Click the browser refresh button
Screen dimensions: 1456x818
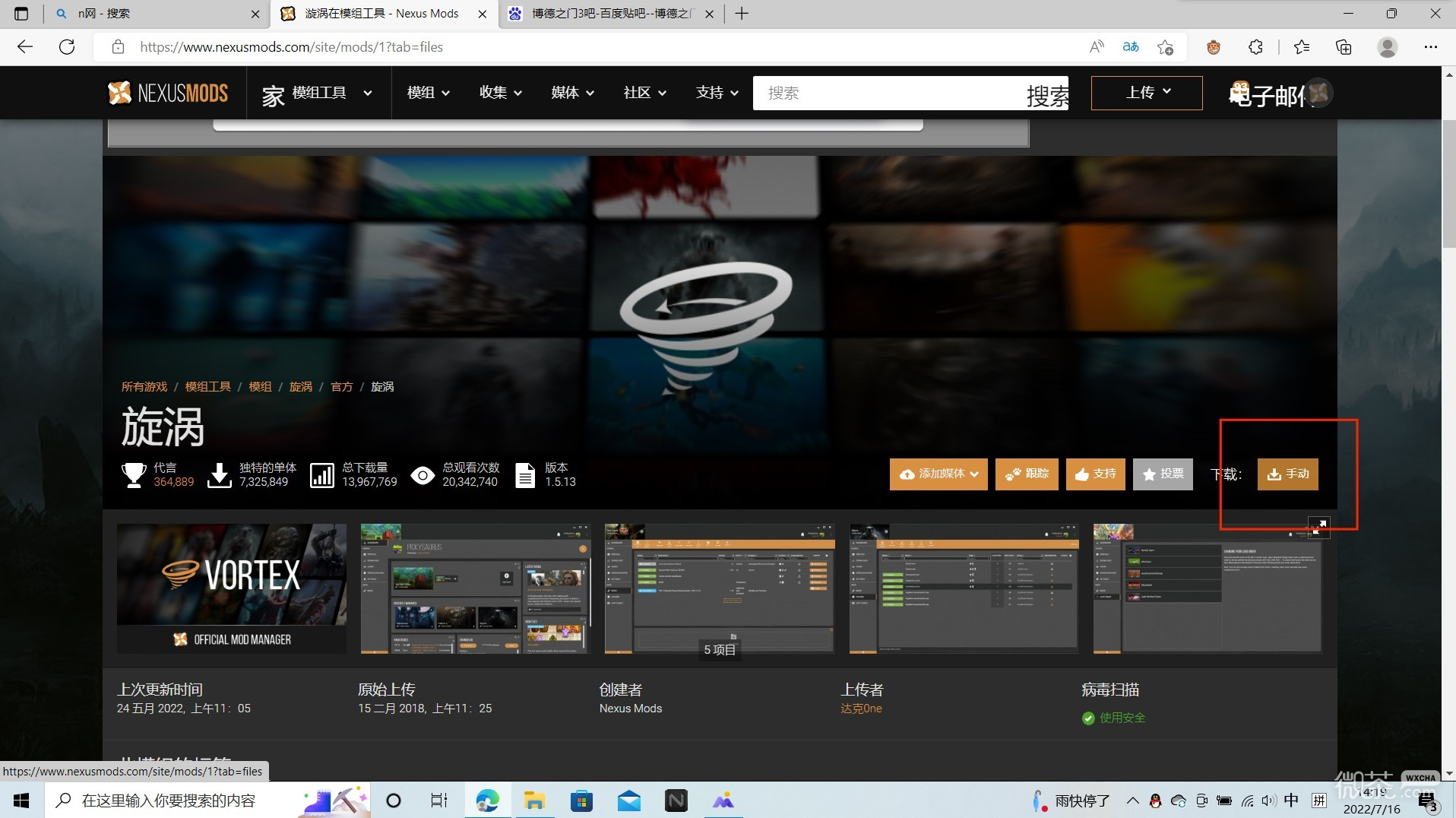67,47
